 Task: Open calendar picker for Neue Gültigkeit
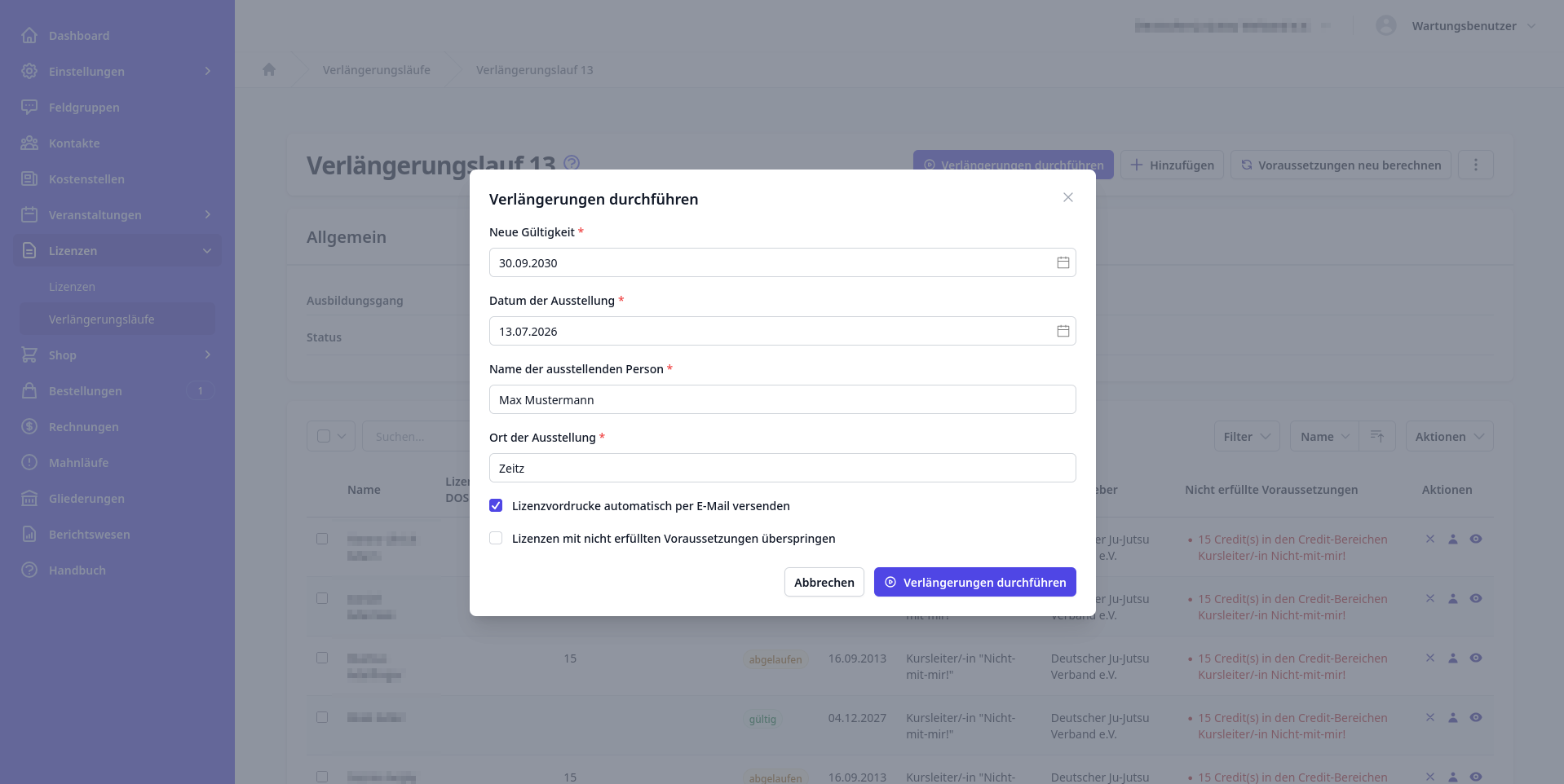click(x=1063, y=262)
